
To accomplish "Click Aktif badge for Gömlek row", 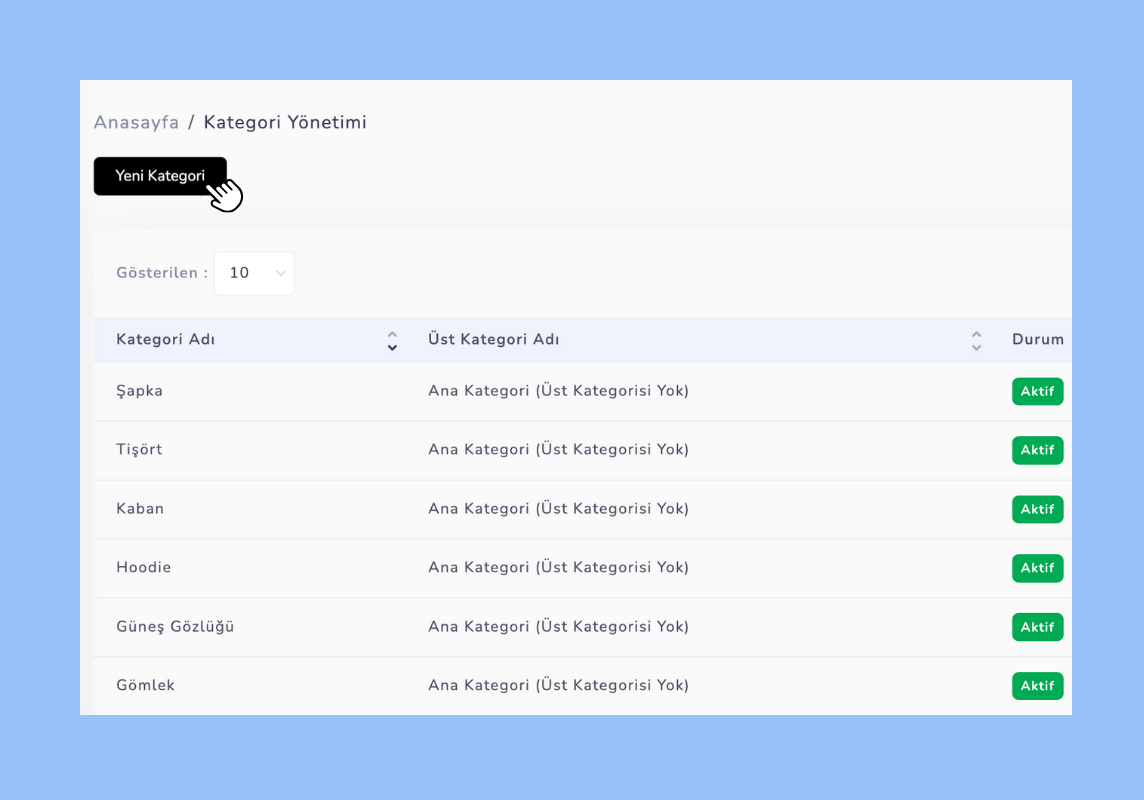I will point(1037,686).
